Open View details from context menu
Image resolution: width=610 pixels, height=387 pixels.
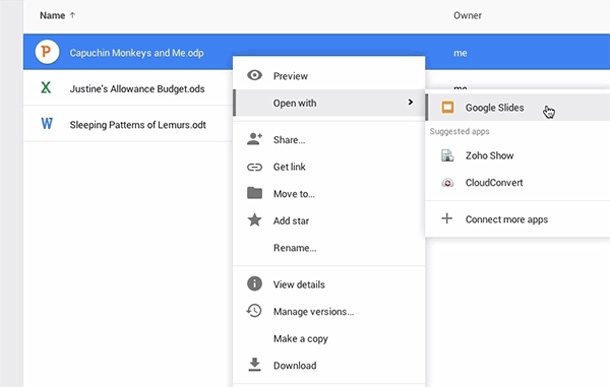[329, 284]
